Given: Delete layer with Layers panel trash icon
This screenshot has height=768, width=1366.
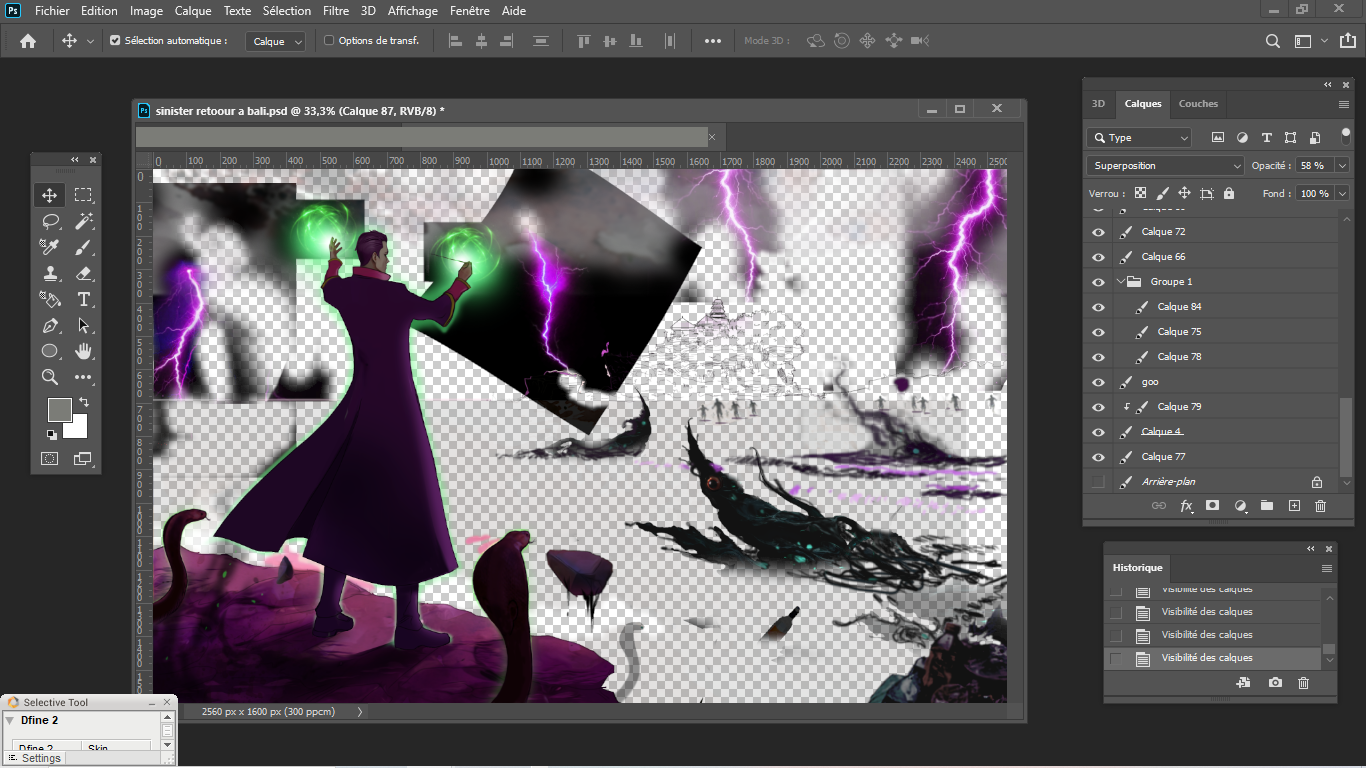Looking at the screenshot, I should point(1320,506).
